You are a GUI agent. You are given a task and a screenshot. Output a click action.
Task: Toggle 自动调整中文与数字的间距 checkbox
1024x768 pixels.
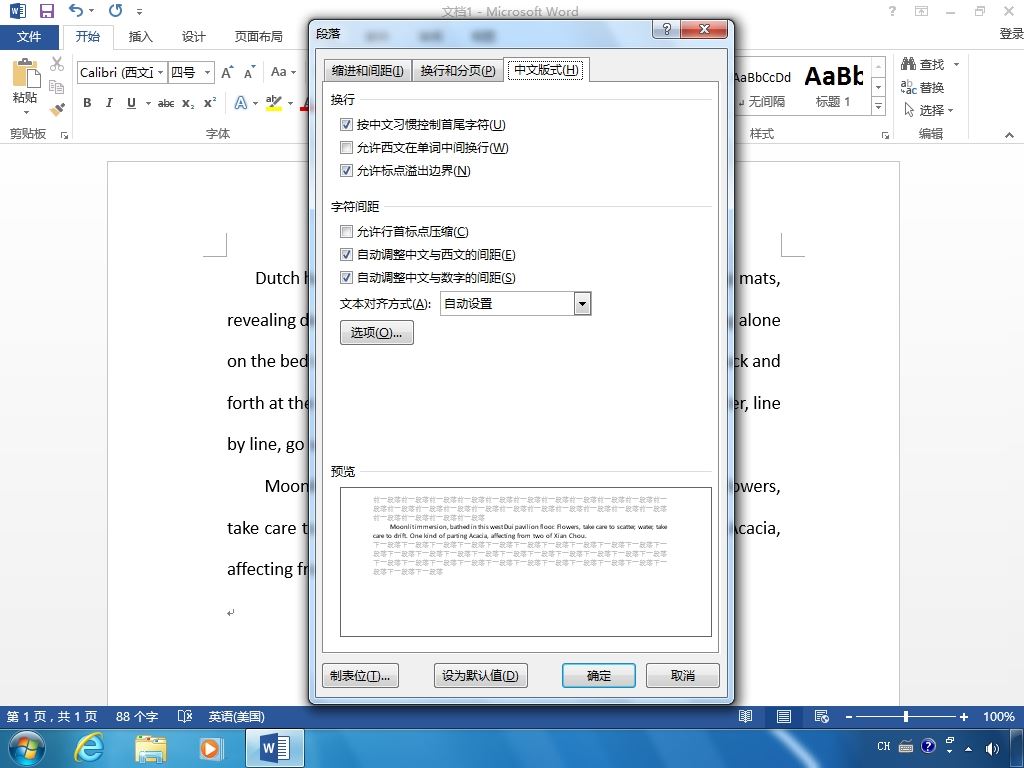click(x=346, y=278)
